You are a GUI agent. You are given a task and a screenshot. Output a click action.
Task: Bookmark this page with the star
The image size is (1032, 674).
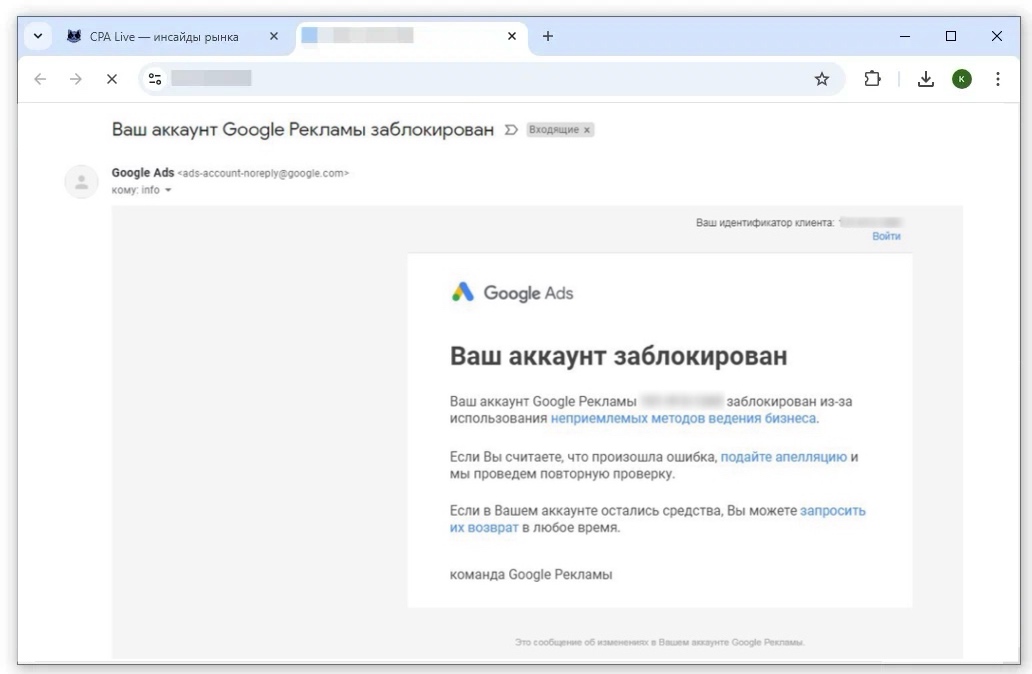point(821,79)
